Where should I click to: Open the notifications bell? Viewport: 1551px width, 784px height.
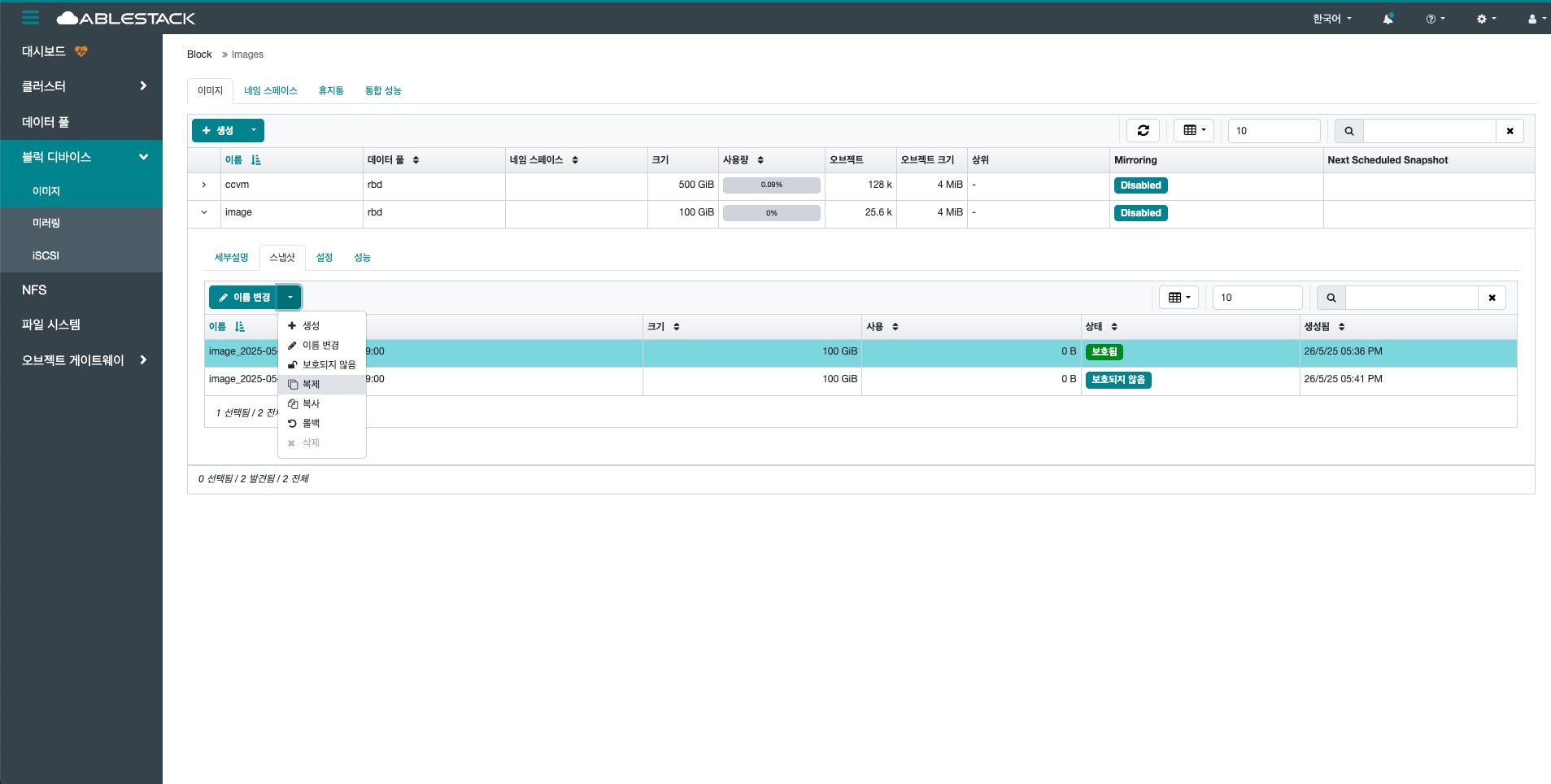click(1388, 18)
